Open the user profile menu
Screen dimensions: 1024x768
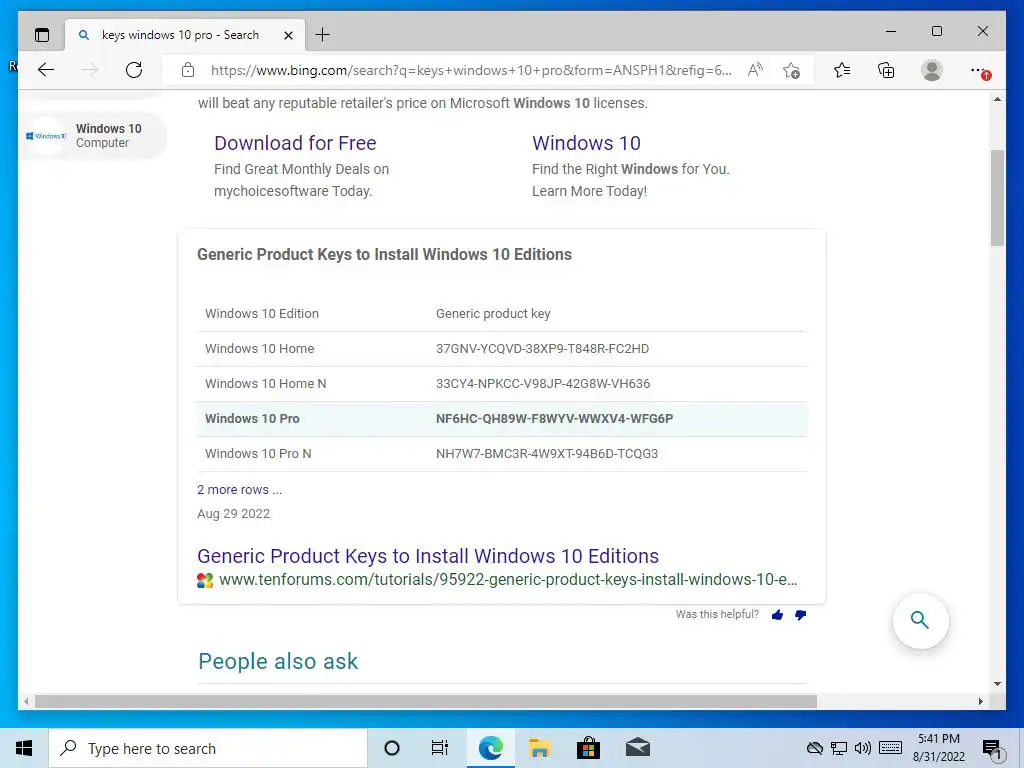coord(932,70)
